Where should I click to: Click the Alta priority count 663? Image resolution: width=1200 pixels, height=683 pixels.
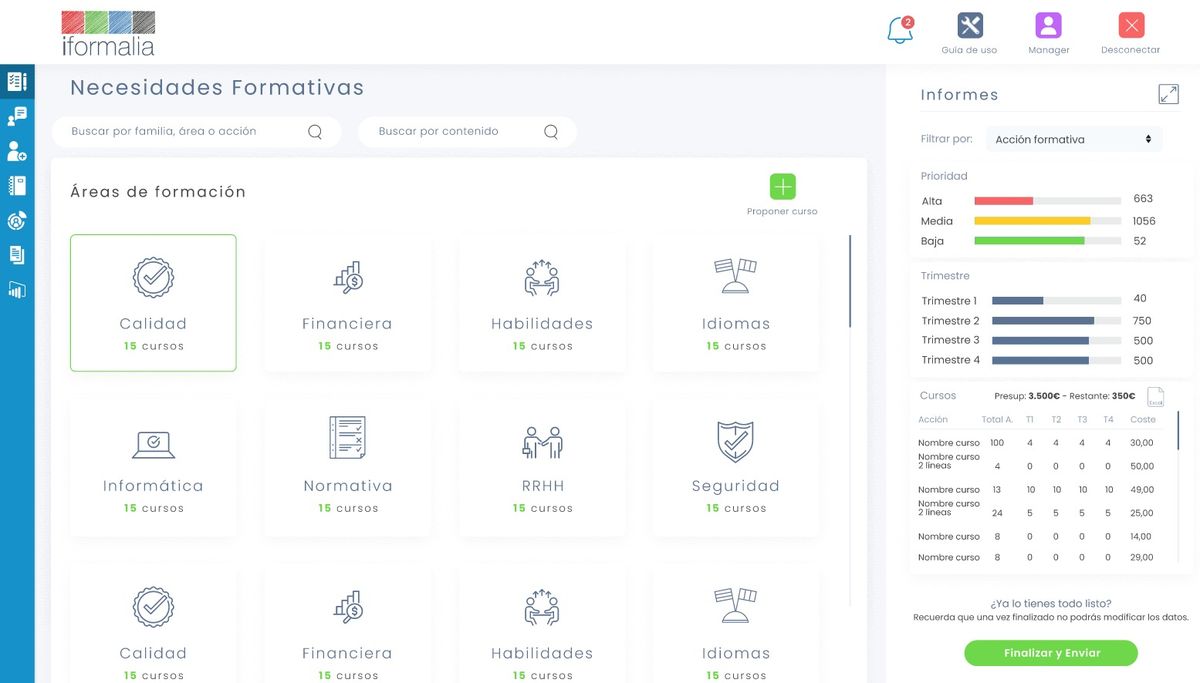(1143, 199)
